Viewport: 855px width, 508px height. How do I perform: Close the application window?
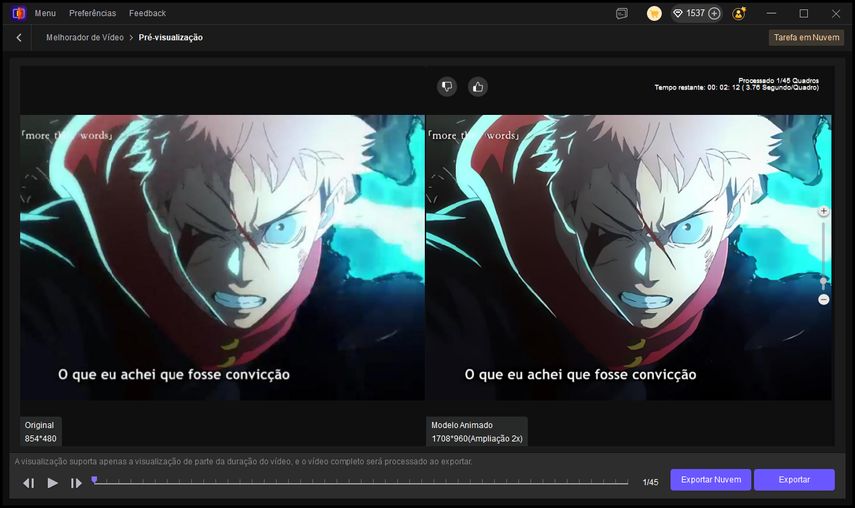836,14
